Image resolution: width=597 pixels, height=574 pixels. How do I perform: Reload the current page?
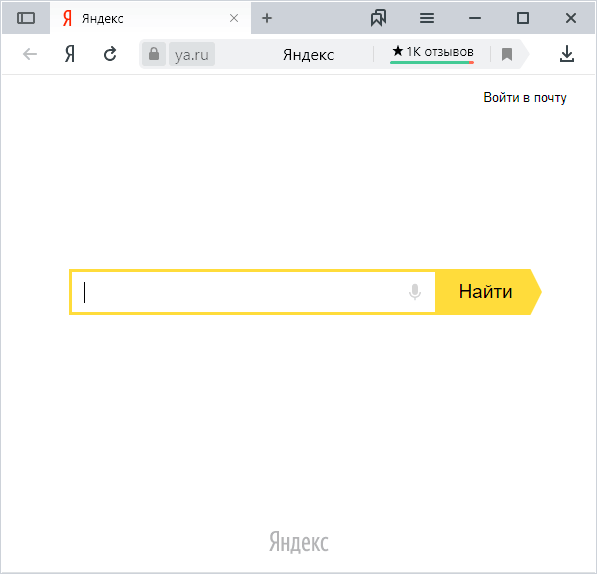[x=110, y=54]
